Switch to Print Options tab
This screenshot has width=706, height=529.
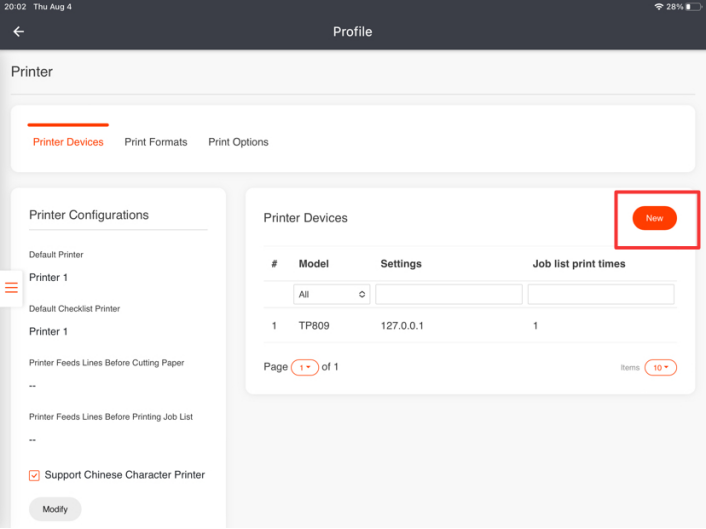[x=238, y=142]
